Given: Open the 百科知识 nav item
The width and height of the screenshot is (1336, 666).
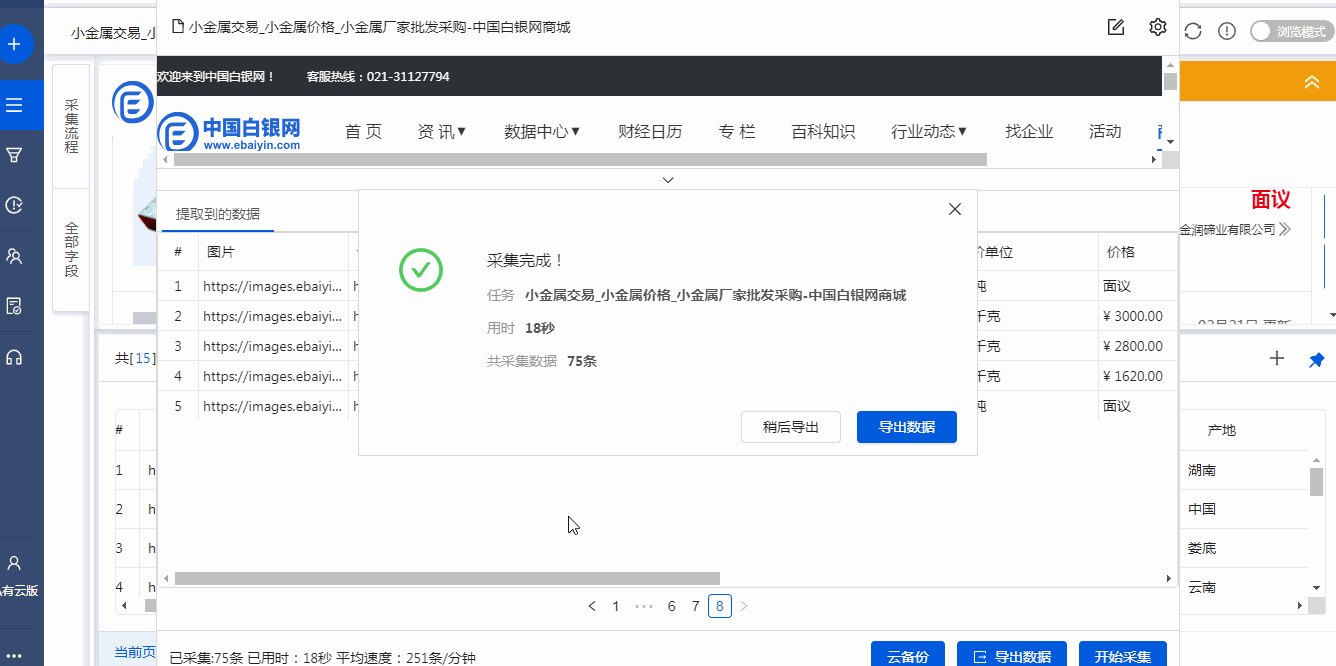Looking at the screenshot, I should click(823, 131).
